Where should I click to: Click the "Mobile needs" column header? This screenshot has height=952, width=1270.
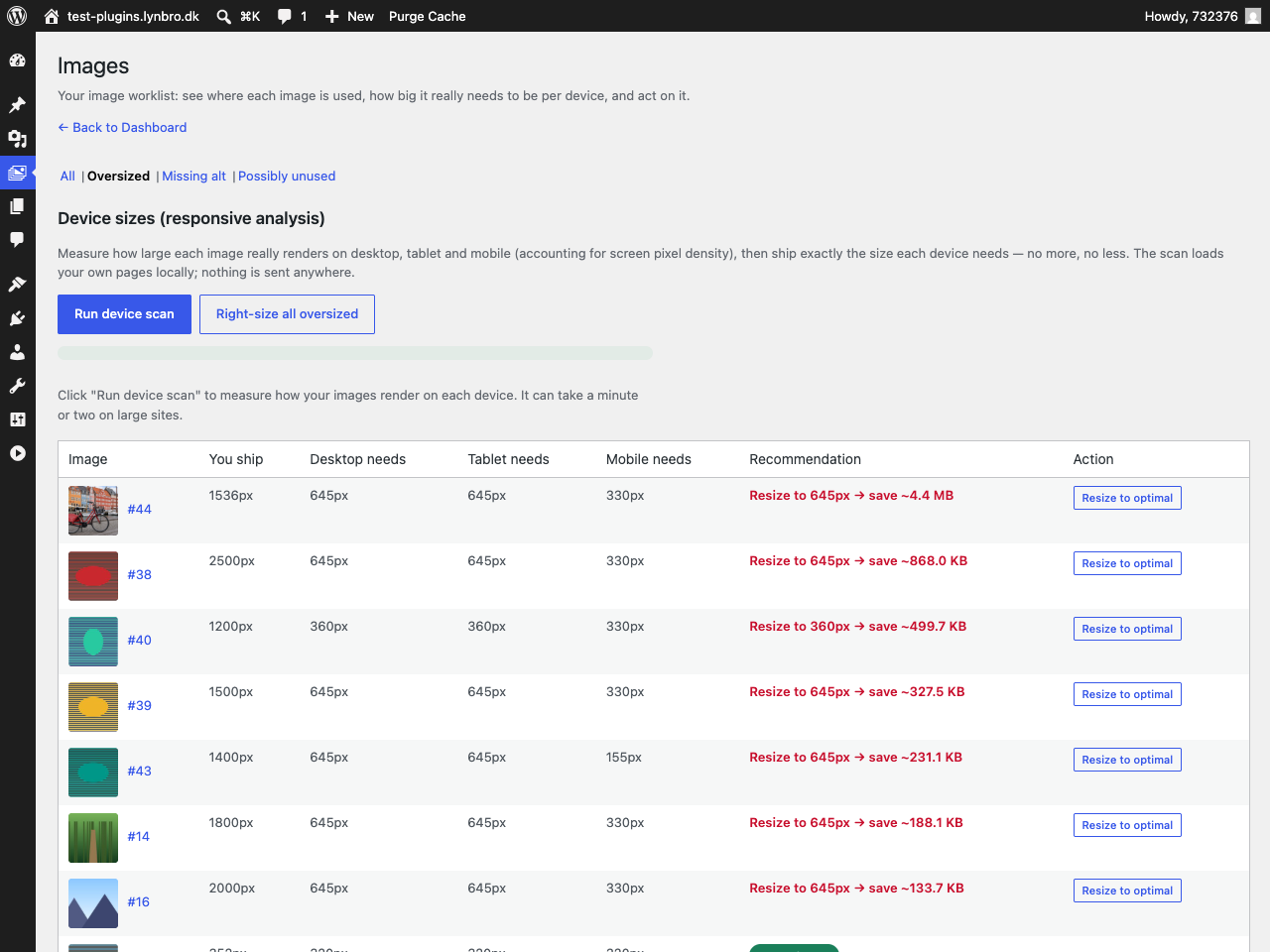649,459
